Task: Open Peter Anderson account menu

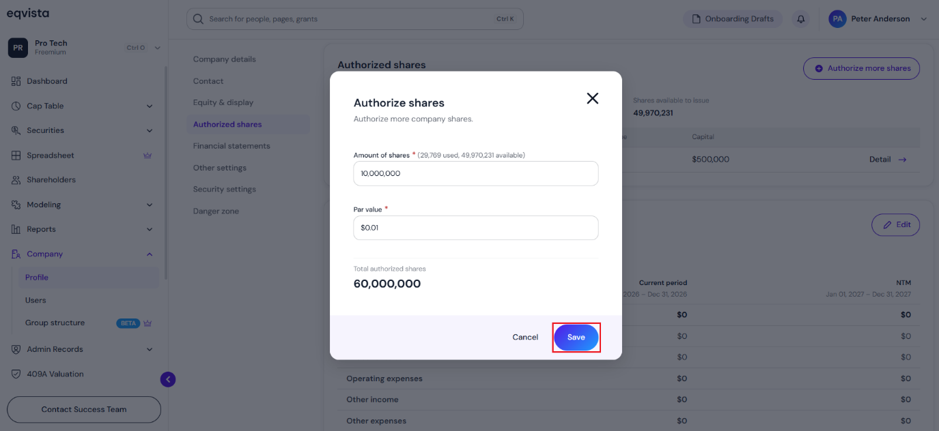Action: (878, 19)
